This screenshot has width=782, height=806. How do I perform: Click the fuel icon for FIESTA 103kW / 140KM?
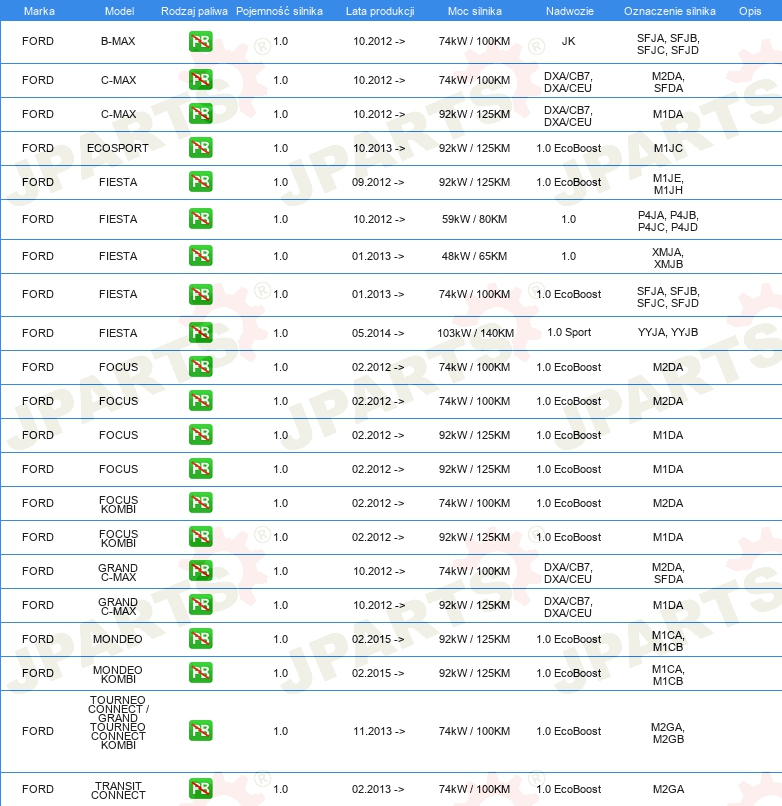point(201,333)
